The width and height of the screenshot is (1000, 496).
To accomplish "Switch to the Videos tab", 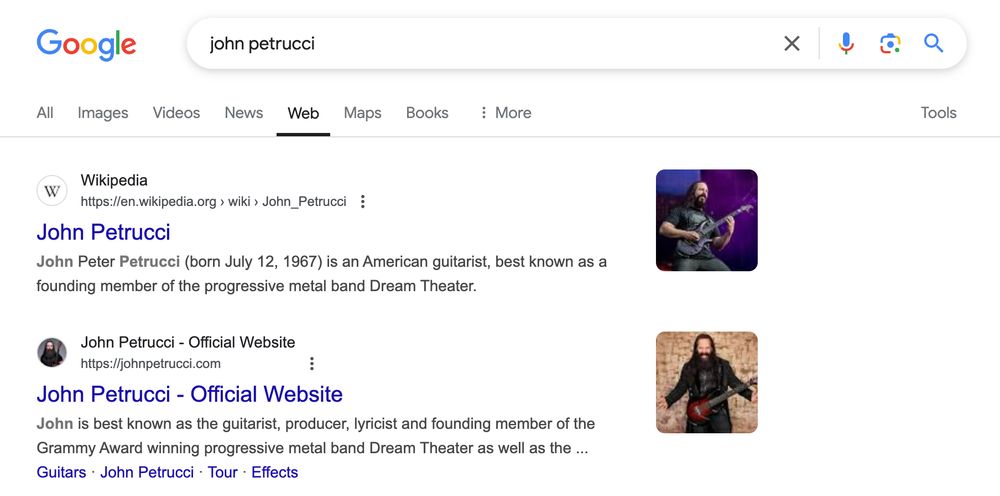I will (176, 113).
